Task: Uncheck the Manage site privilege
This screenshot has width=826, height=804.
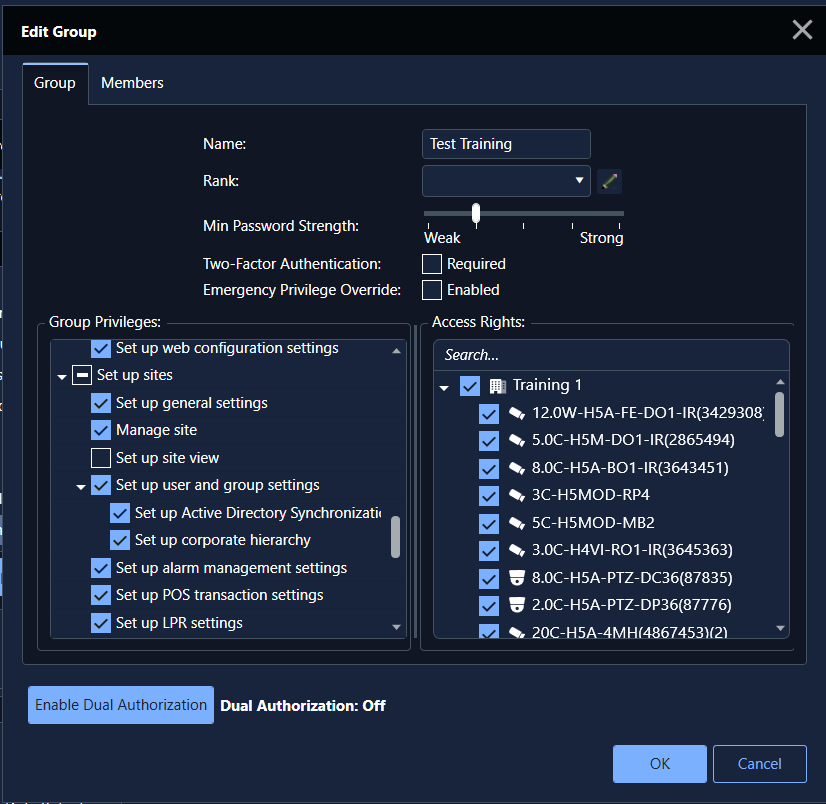Action: tap(101, 430)
